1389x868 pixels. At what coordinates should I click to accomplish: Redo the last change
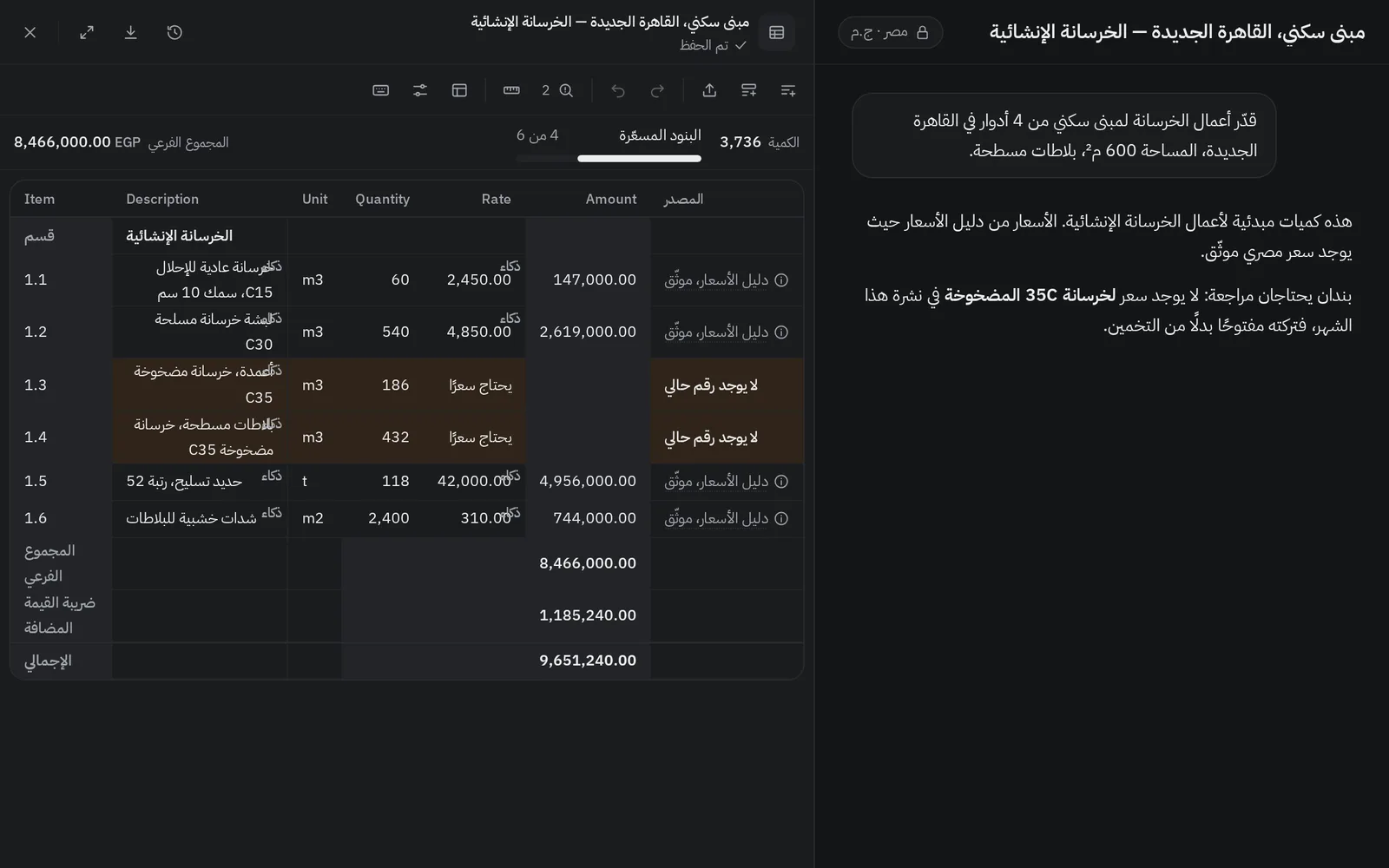click(x=658, y=90)
